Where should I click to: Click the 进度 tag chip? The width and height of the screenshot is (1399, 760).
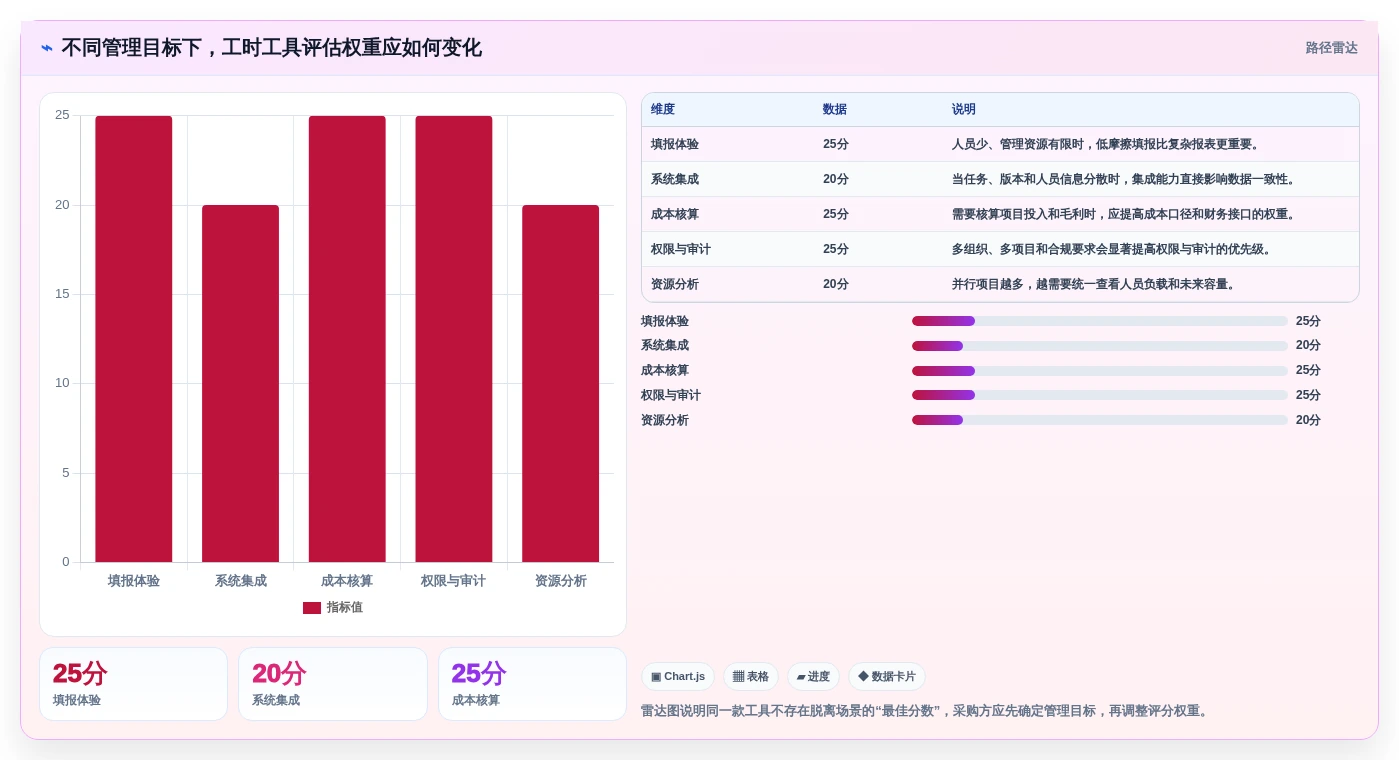click(813, 677)
